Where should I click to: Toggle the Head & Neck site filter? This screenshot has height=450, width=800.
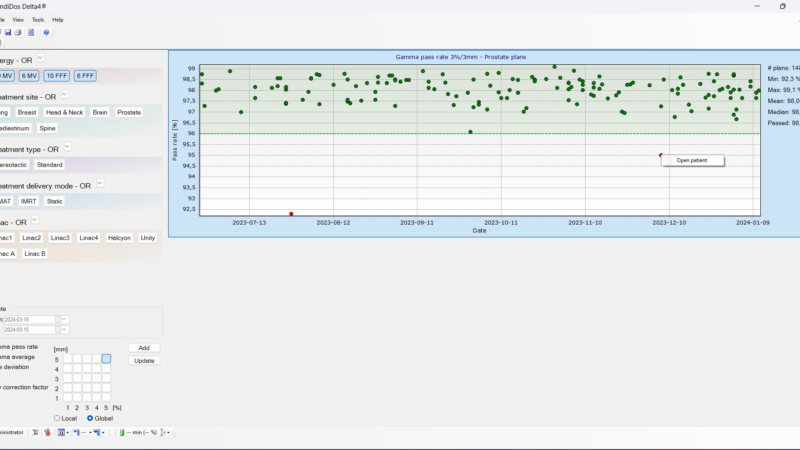[x=64, y=112]
